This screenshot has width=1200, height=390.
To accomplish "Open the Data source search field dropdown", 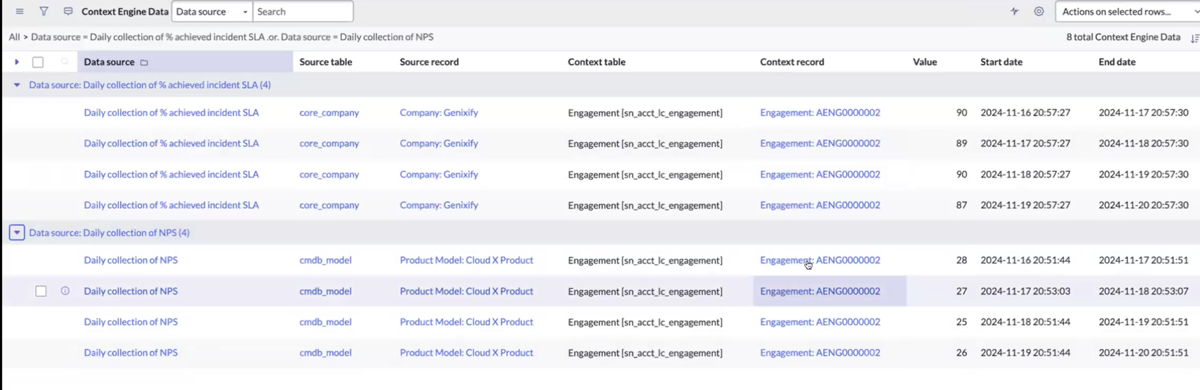I will (212, 12).
